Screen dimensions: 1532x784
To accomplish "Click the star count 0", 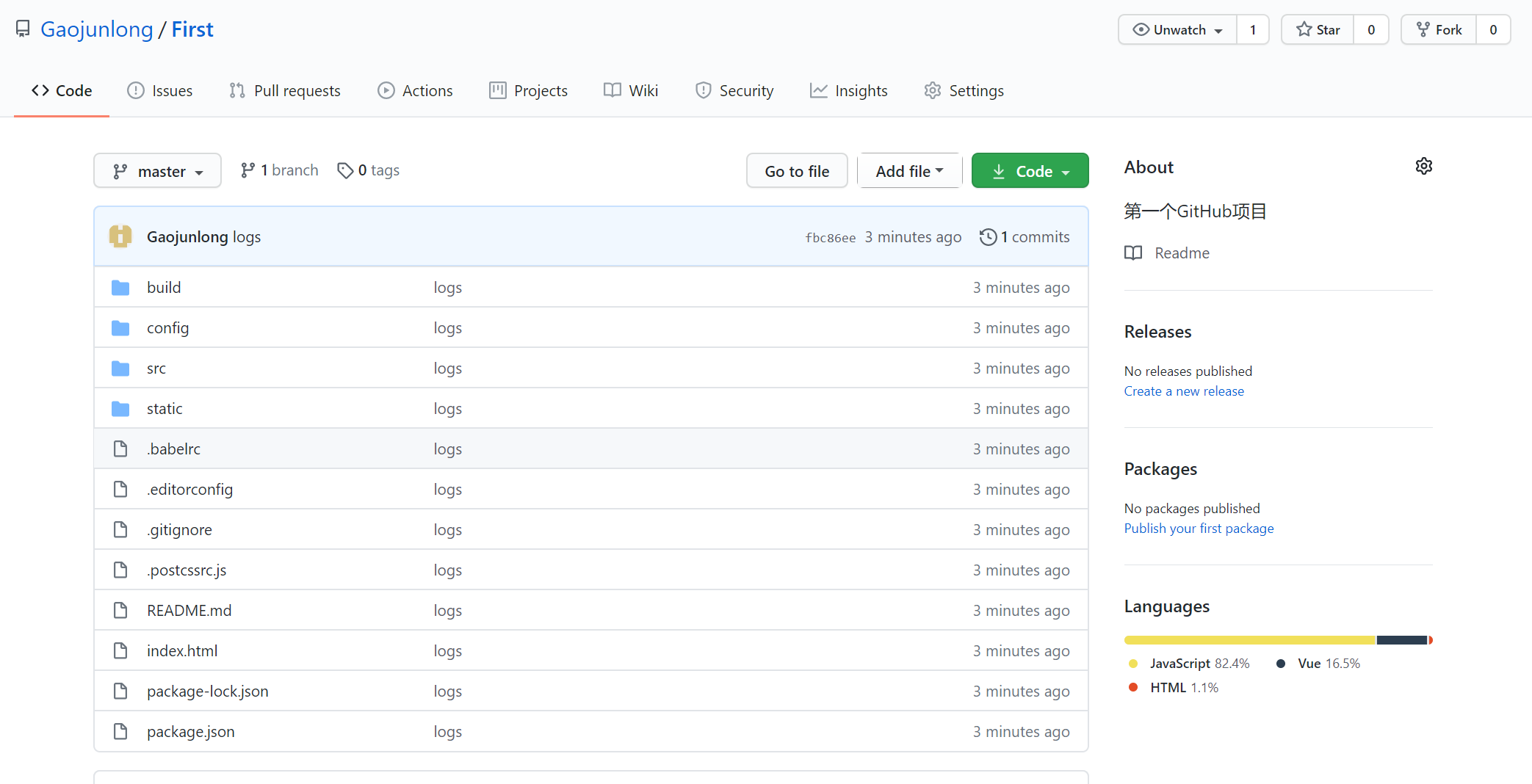I will point(1371,29).
